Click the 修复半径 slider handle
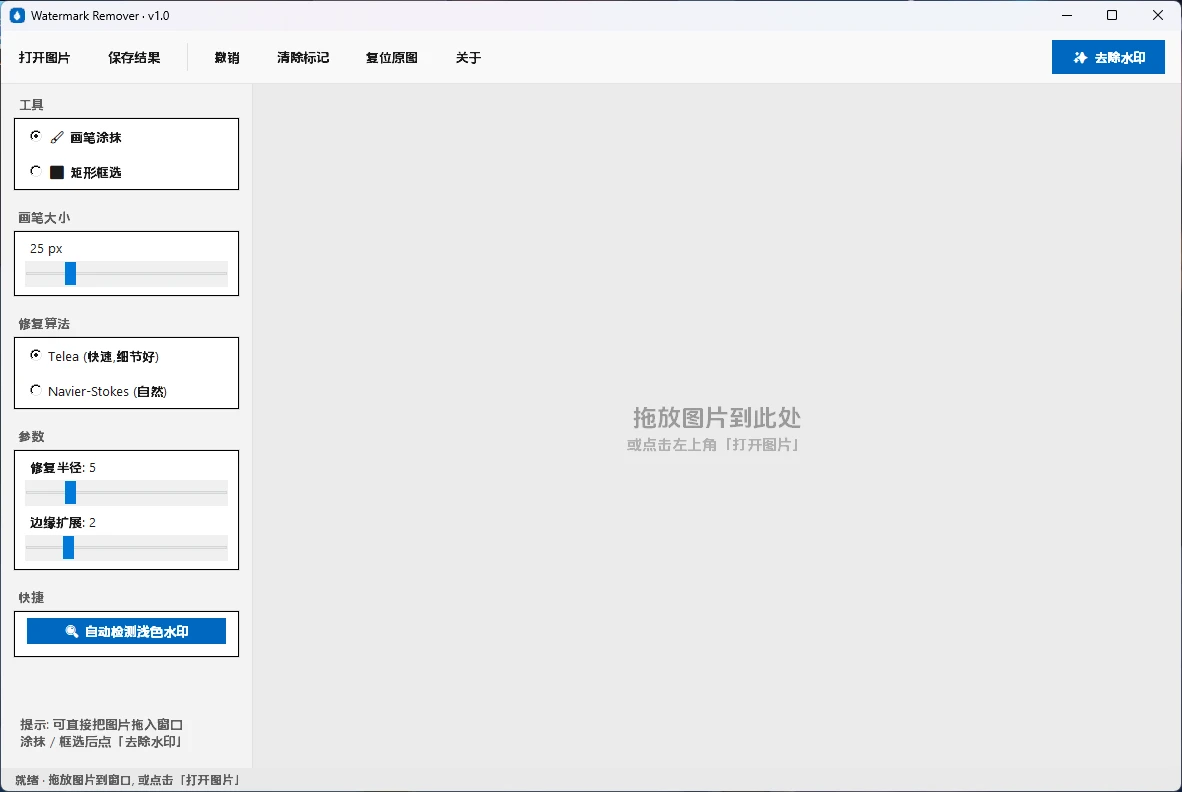This screenshot has height=792, width=1182. coord(70,493)
